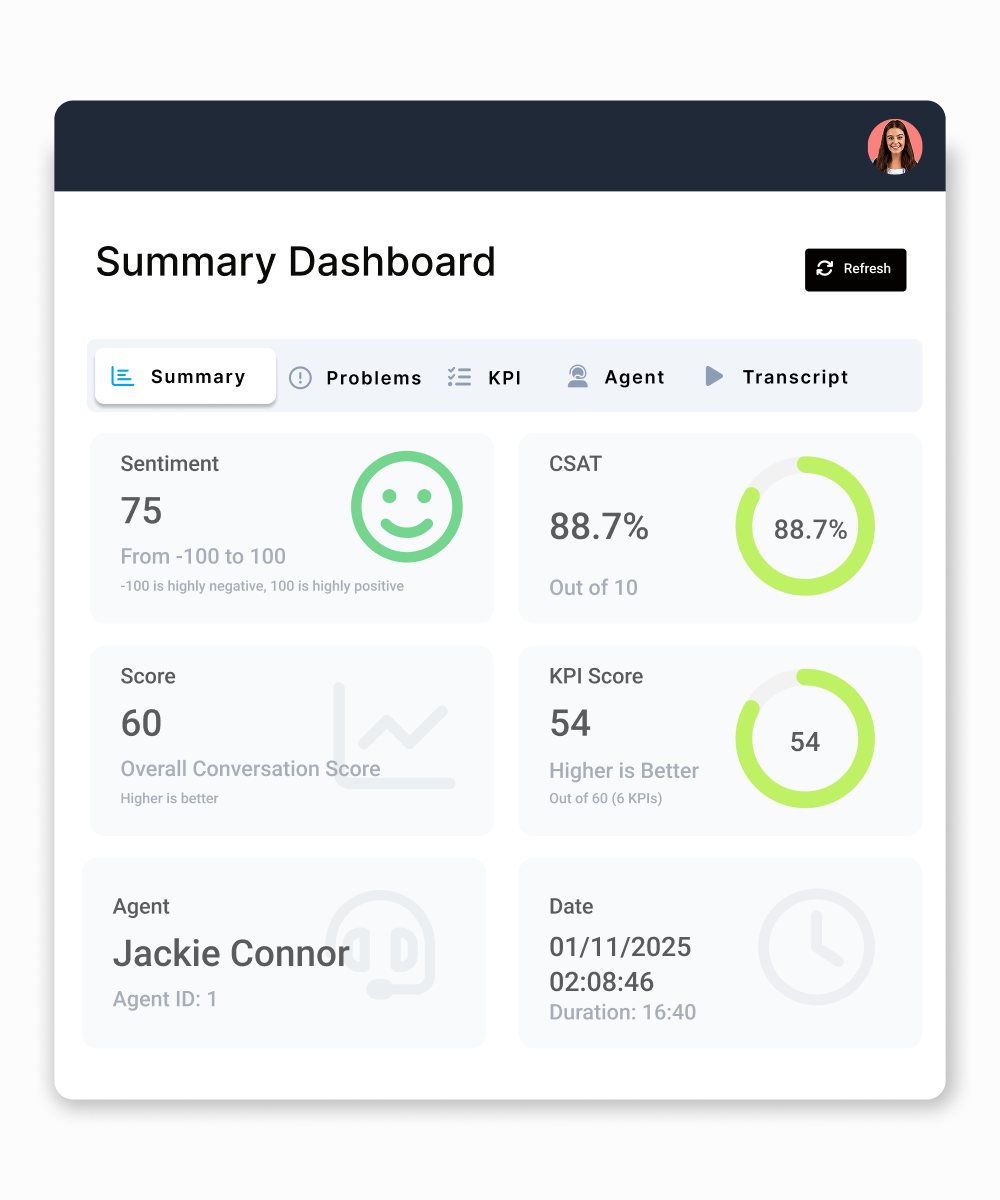Viewport: 1000px width, 1200px height.
Task: Open the Transcript tab
Action: click(795, 377)
